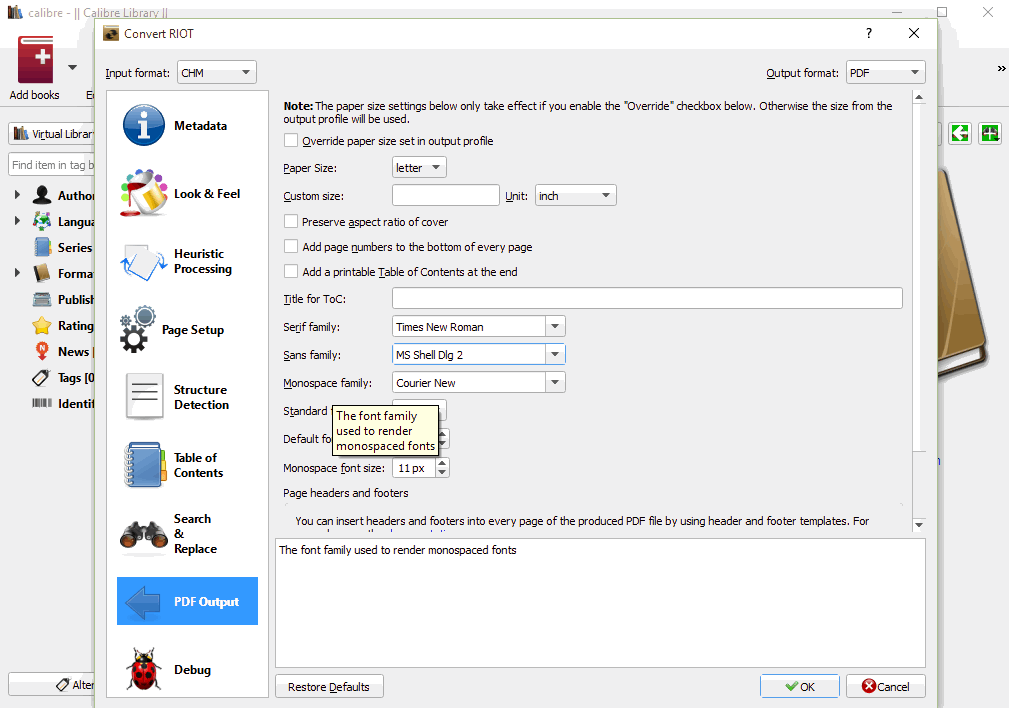Click the Cancel button
The height and width of the screenshot is (708, 1009).
(885, 687)
